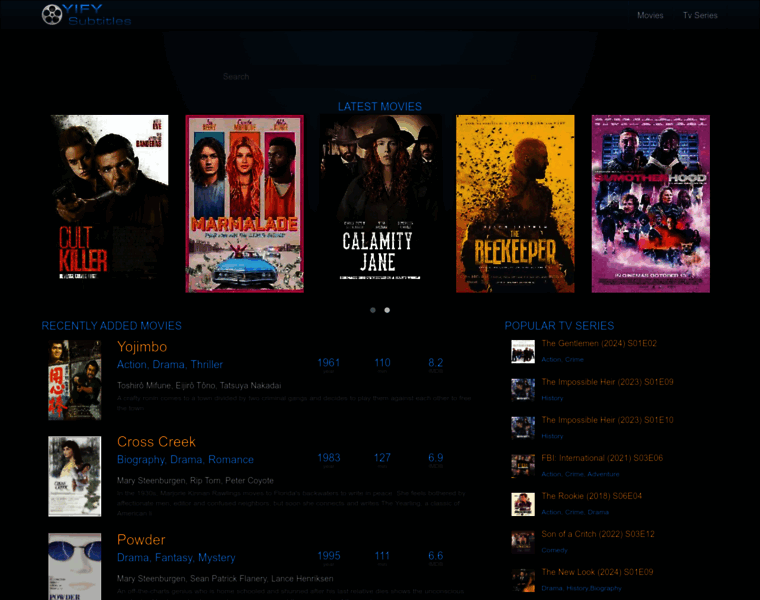The image size is (760, 600).
Task: Click the 127 minutes runtime value
Action: coord(382,458)
